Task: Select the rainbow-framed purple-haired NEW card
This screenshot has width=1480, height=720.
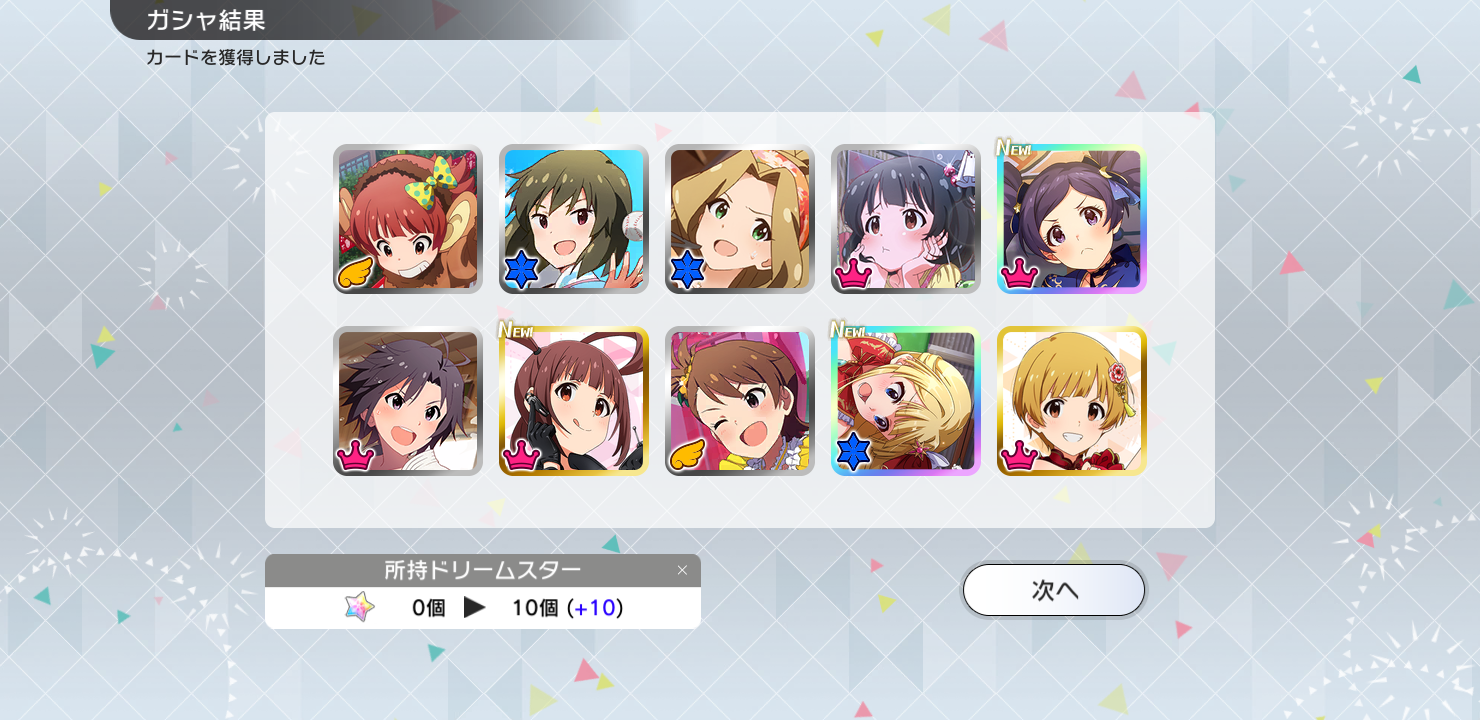Action: tap(1072, 219)
